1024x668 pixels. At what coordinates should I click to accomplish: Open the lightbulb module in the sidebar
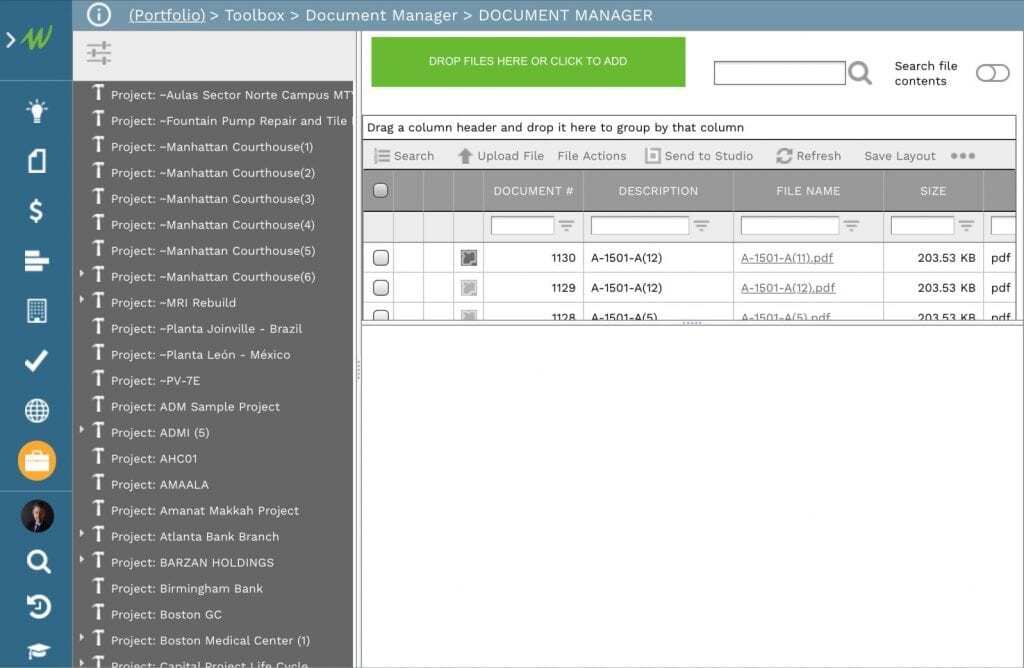coord(37,111)
